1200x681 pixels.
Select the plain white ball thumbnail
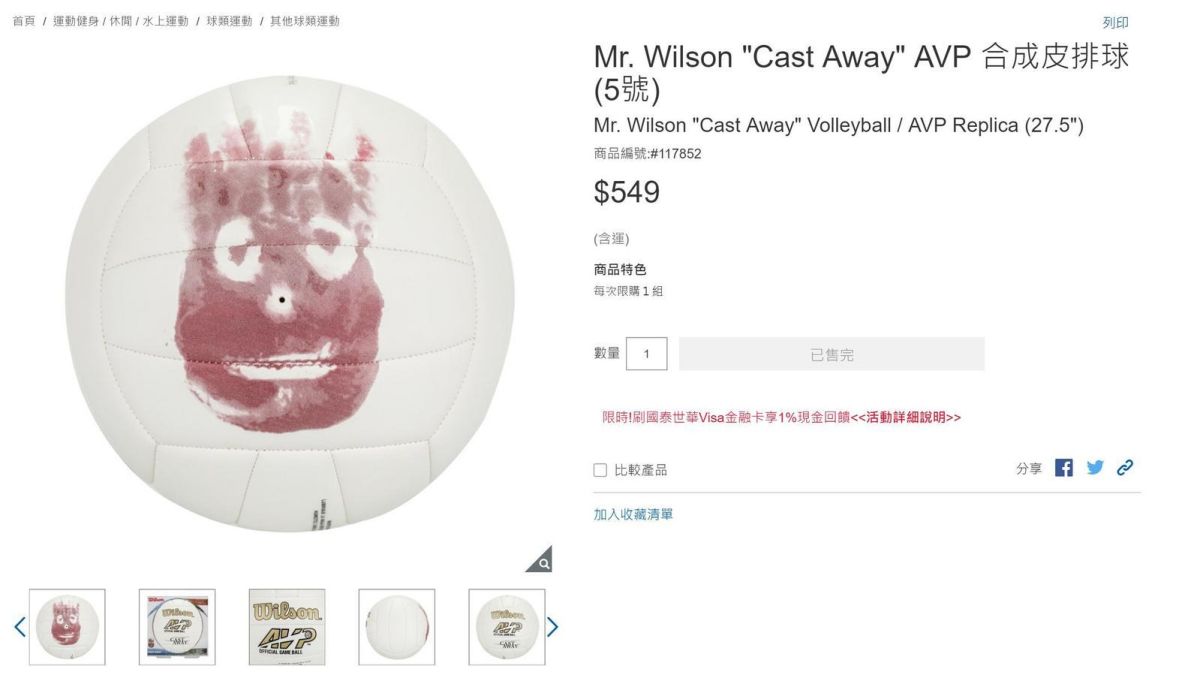click(397, 627)
